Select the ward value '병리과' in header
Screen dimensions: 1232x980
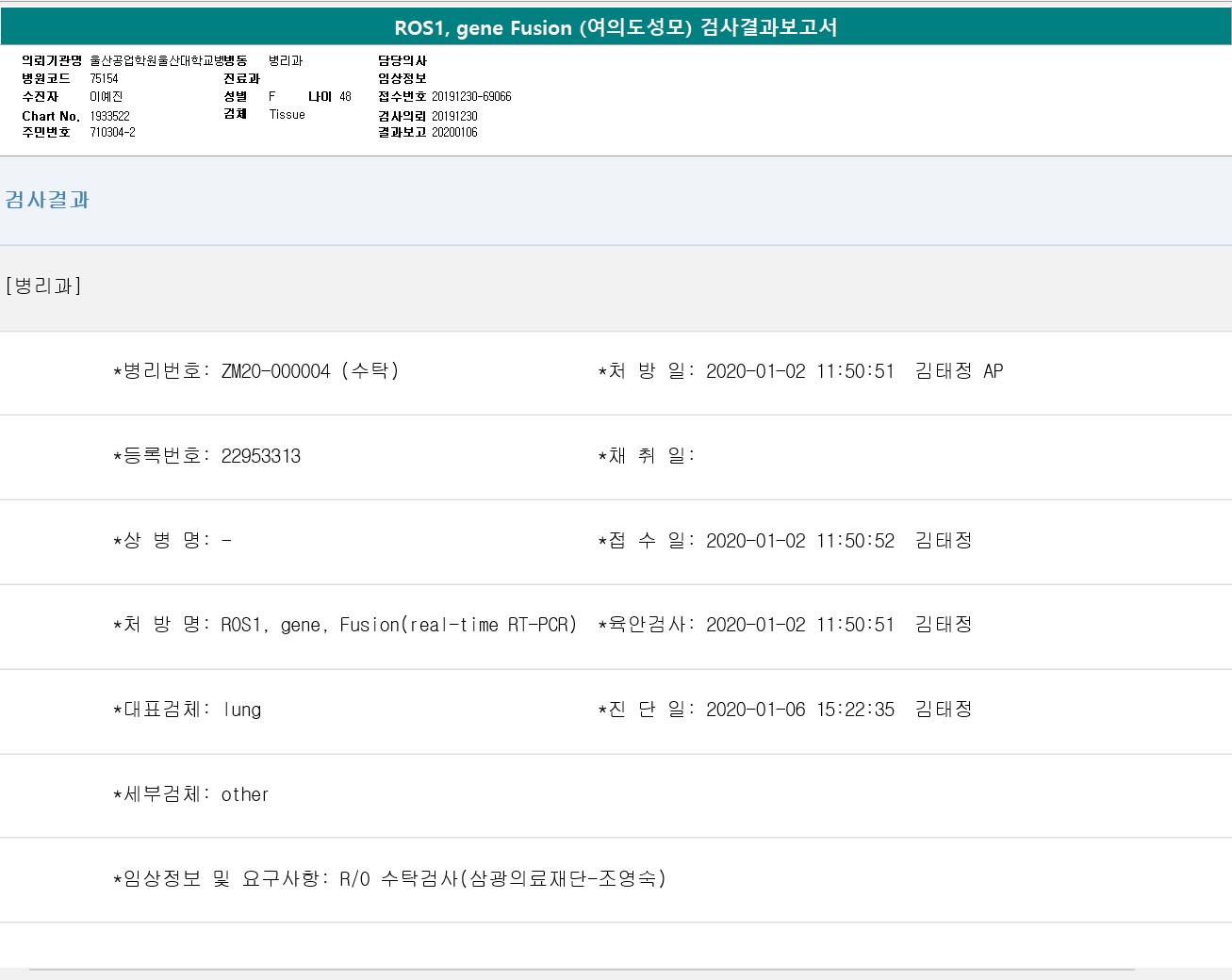click(286, 60)
